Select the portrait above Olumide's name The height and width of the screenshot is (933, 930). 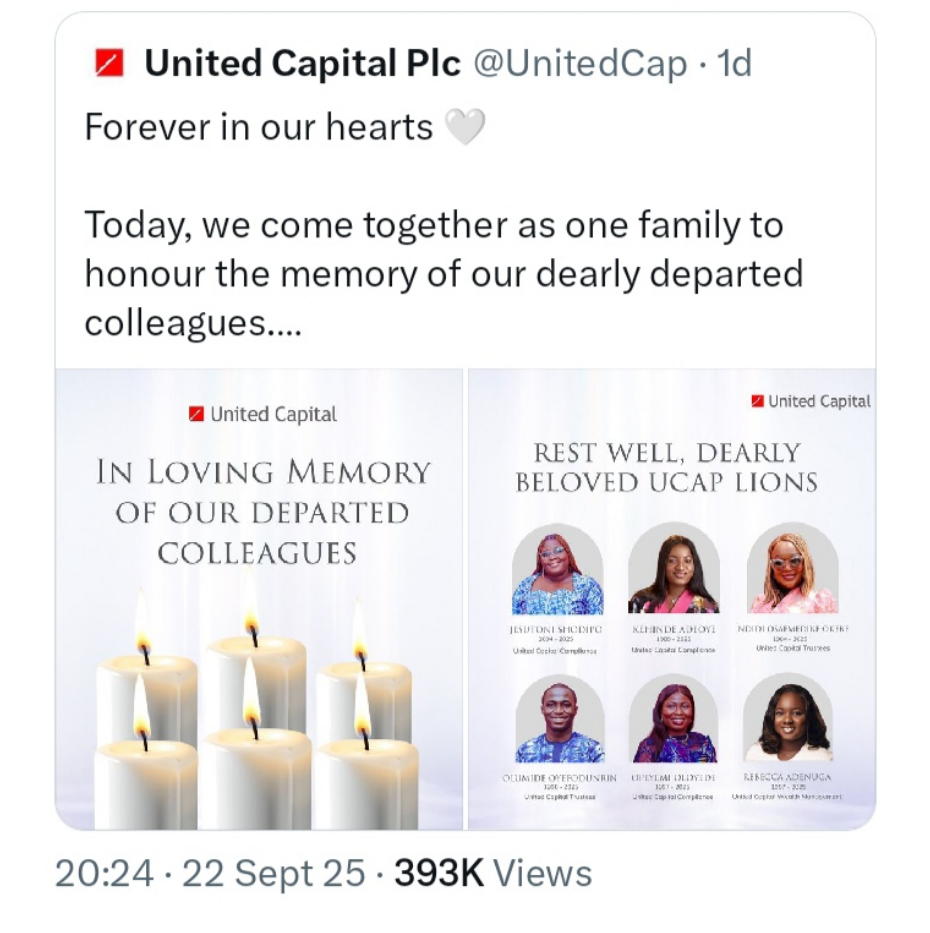pyautogui.click(x=559, y=720)
